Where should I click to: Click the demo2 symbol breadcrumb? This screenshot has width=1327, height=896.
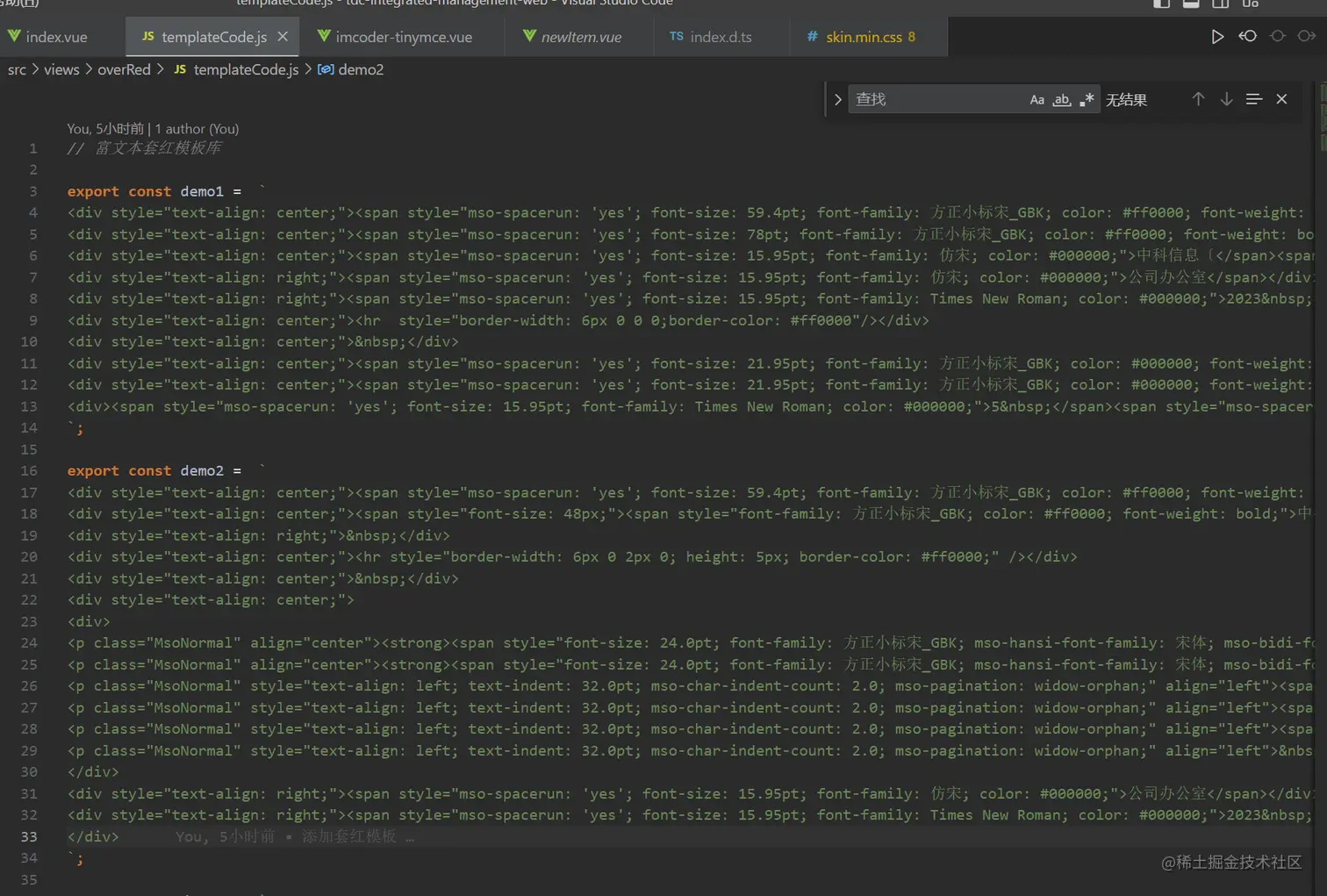tap(351, 69)
